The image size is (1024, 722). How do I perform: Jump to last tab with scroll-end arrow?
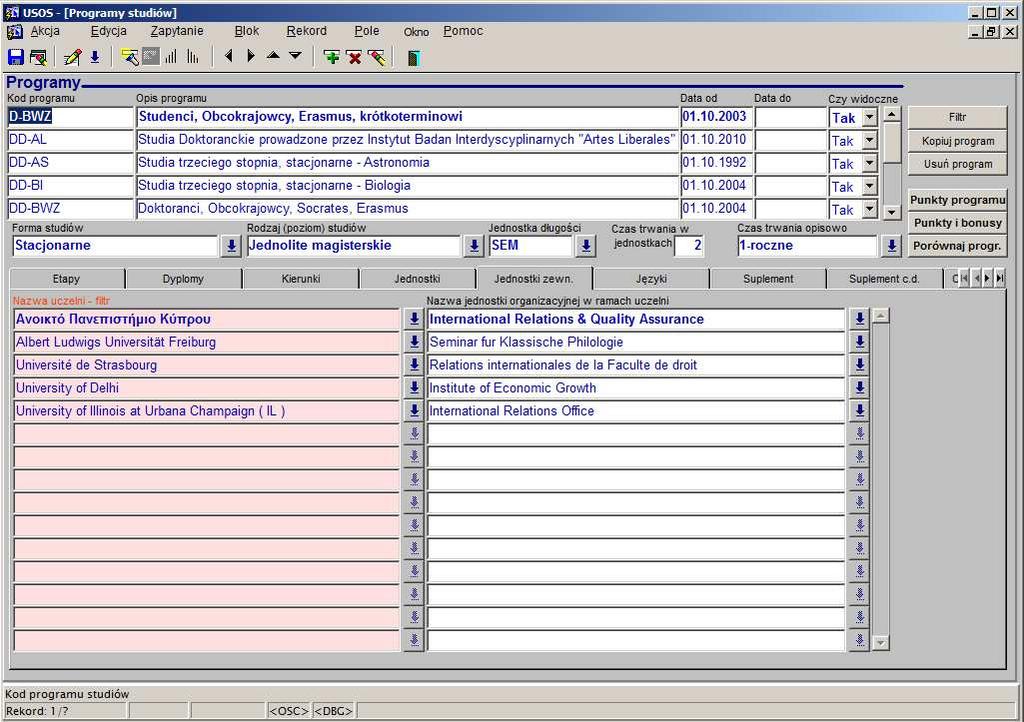999,279
